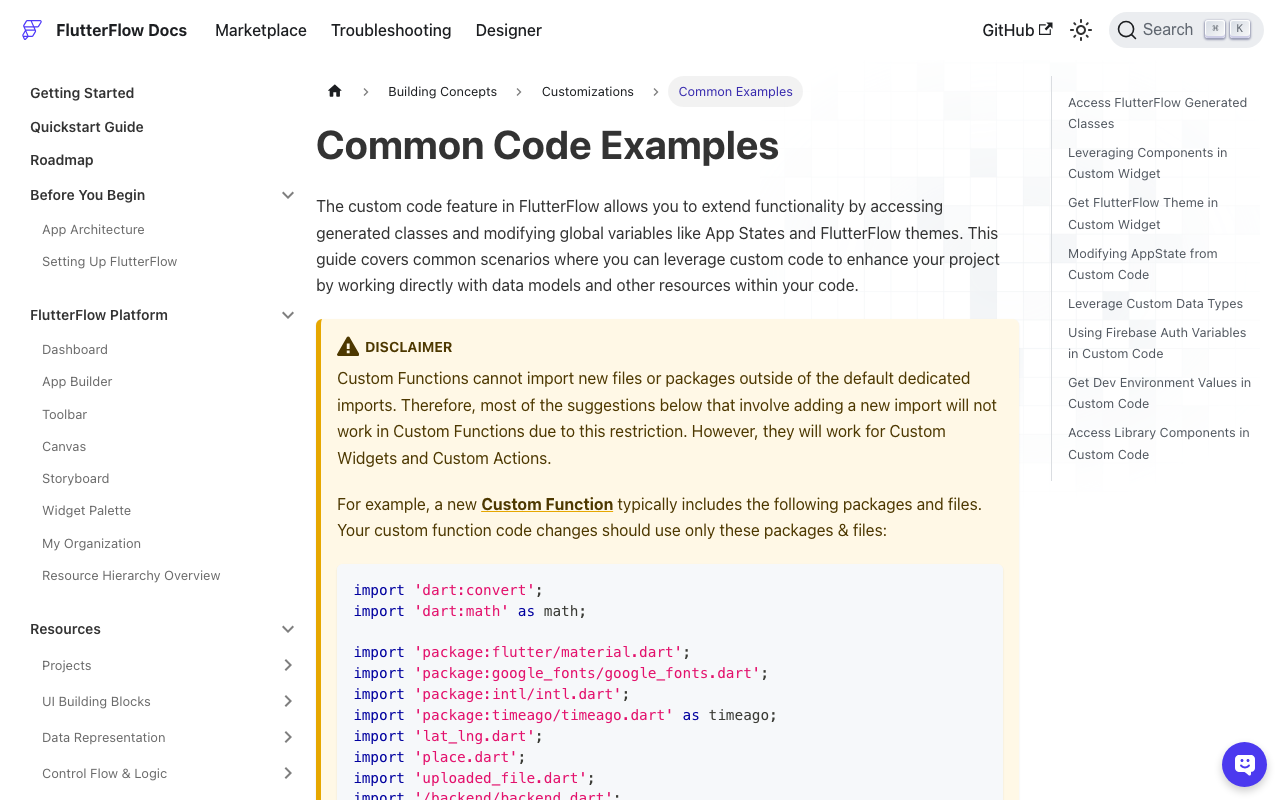
Task: Open Roadmap in sidebar
Action: pos(62,160)
